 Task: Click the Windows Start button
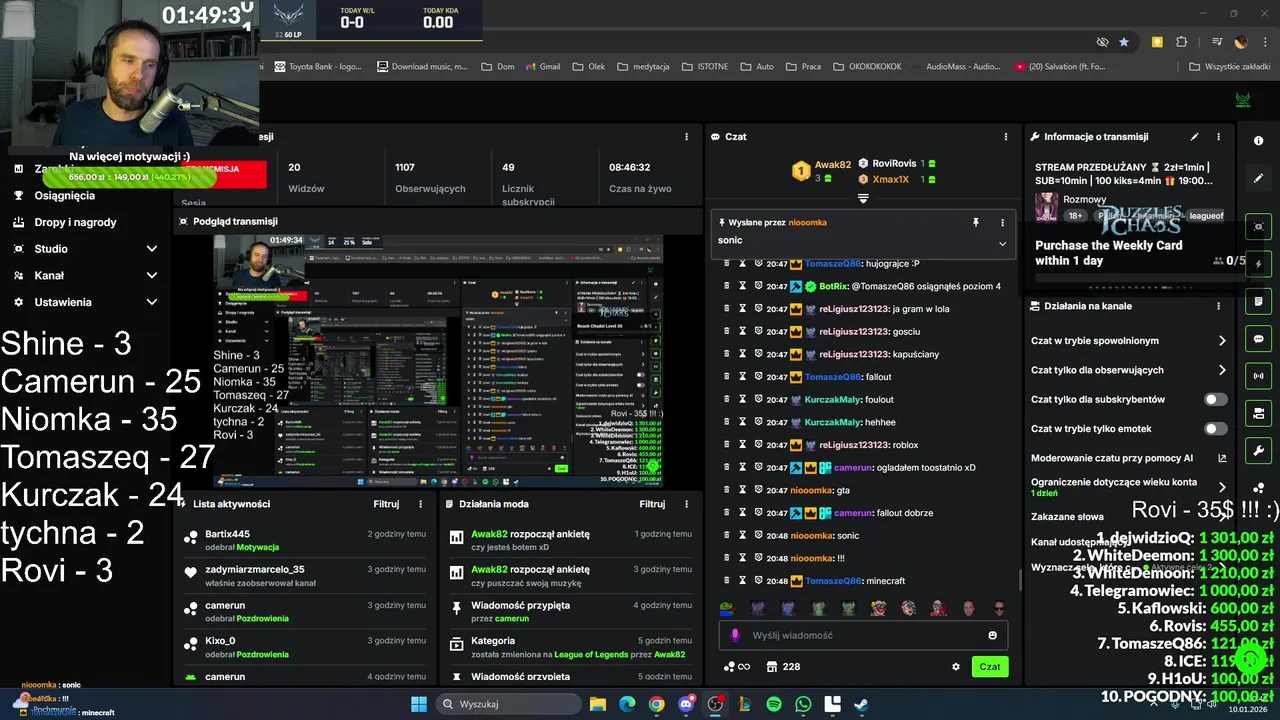point(419,704)
